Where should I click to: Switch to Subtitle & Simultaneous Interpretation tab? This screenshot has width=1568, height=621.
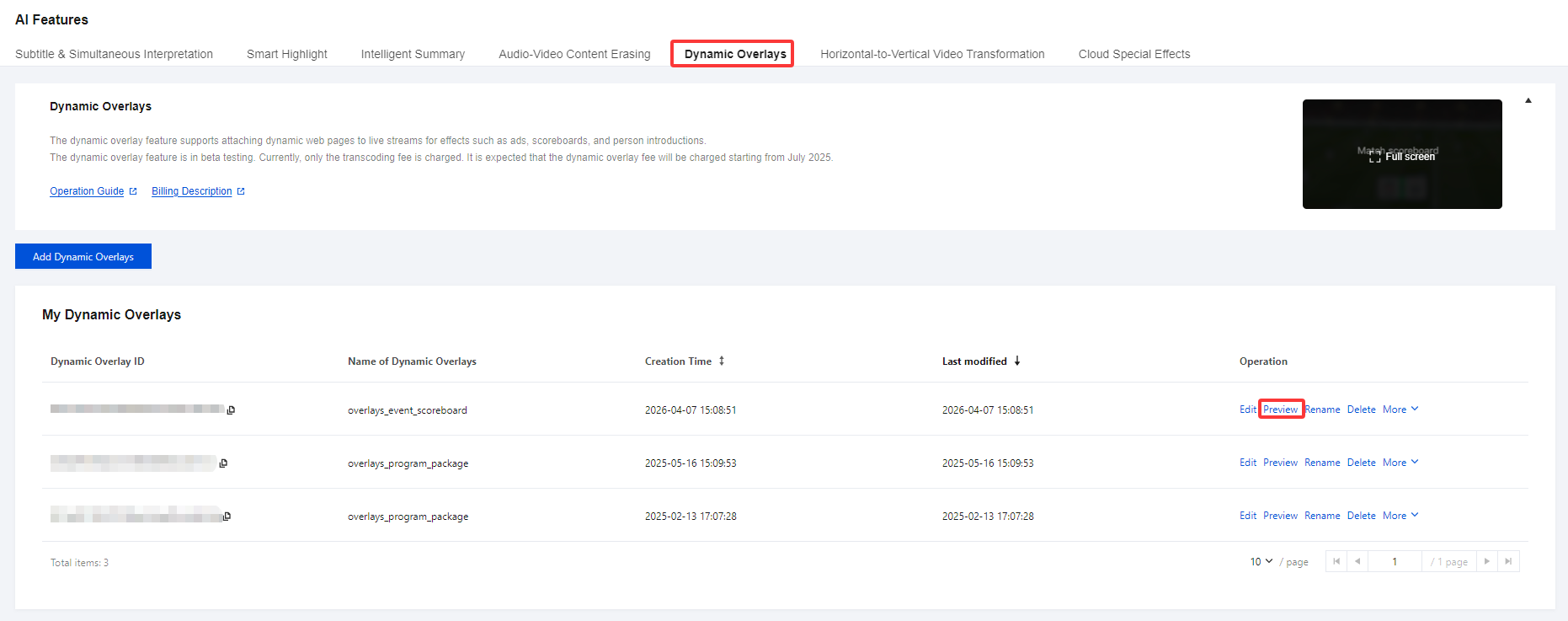pos(114,54)
